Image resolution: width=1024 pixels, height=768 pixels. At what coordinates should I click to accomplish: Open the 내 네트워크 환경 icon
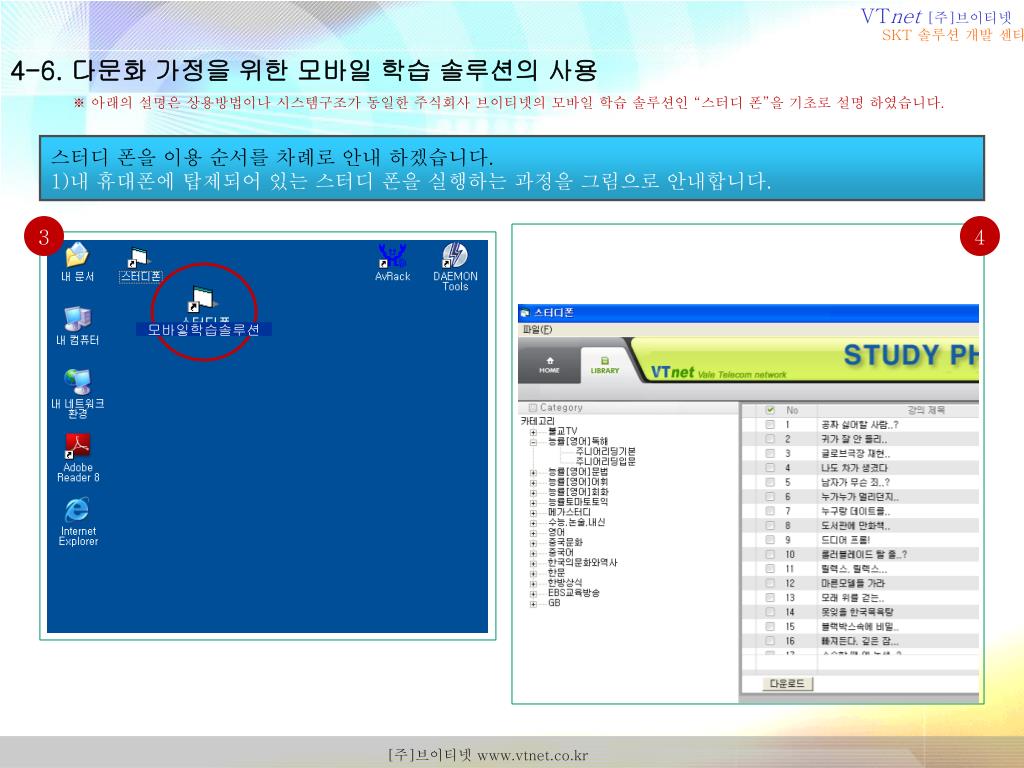pyautogui.click(x=77, y=393)
